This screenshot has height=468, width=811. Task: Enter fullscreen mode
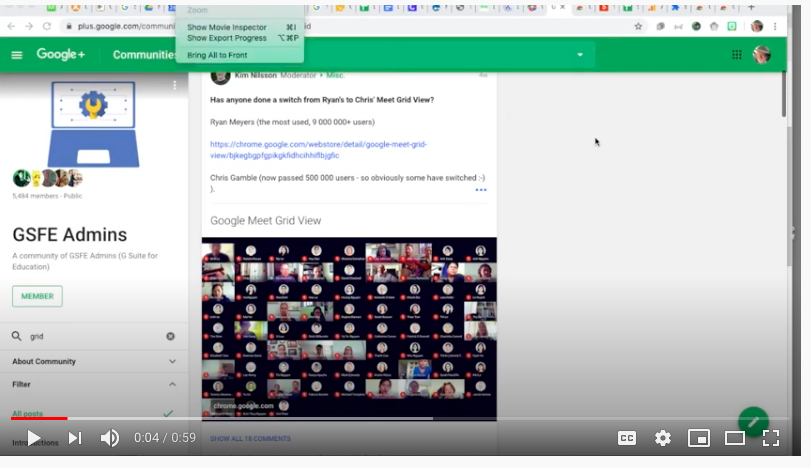[x=771, y=438]
